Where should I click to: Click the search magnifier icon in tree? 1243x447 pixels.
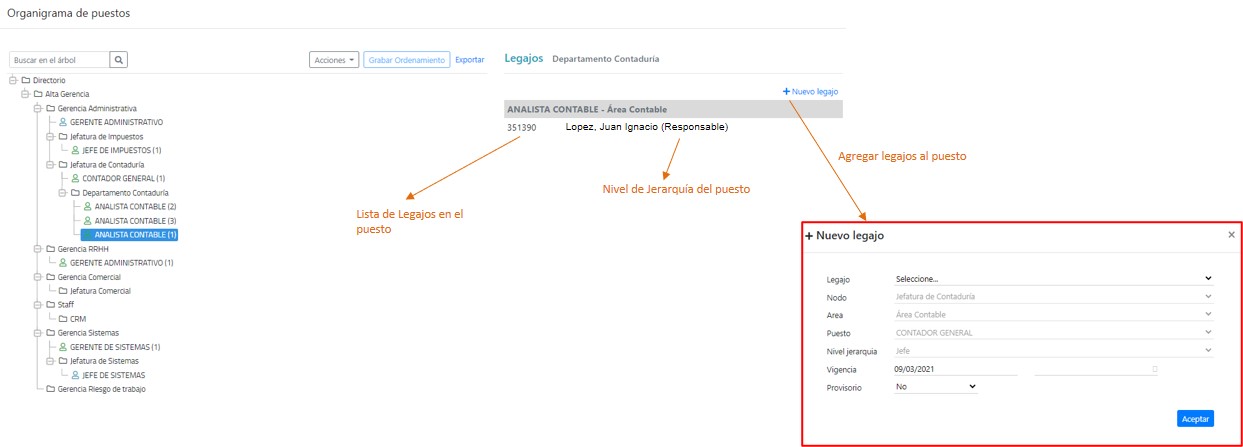[x=119, y=60]
